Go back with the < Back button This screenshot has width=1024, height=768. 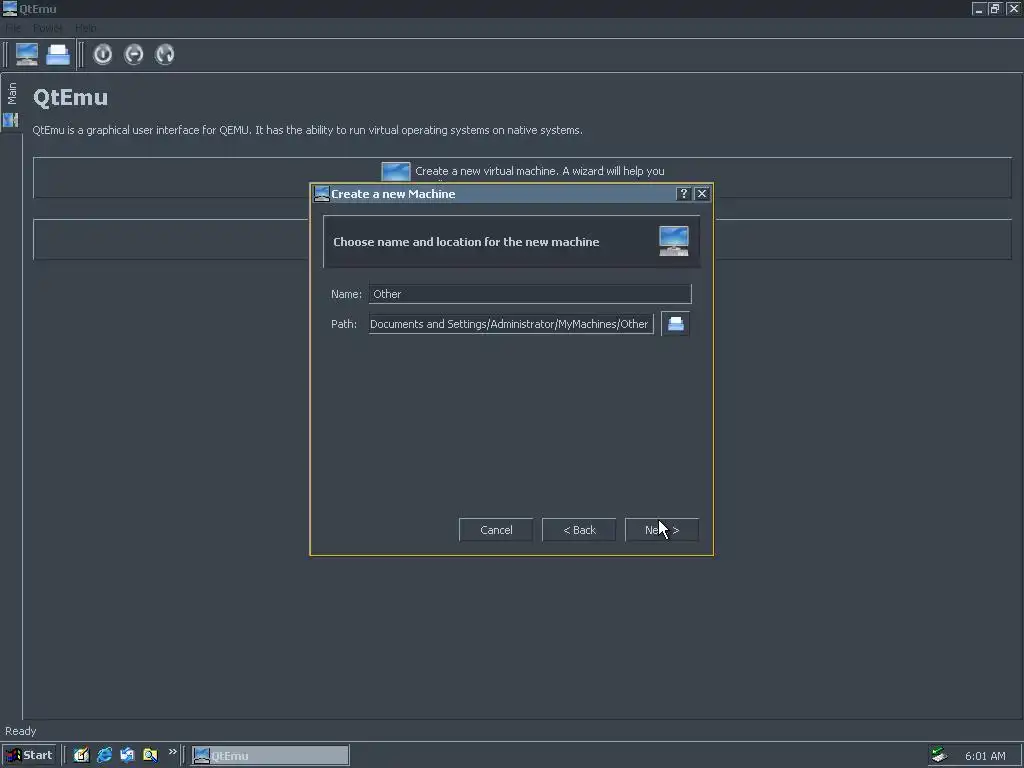click(x=579, y=530)
